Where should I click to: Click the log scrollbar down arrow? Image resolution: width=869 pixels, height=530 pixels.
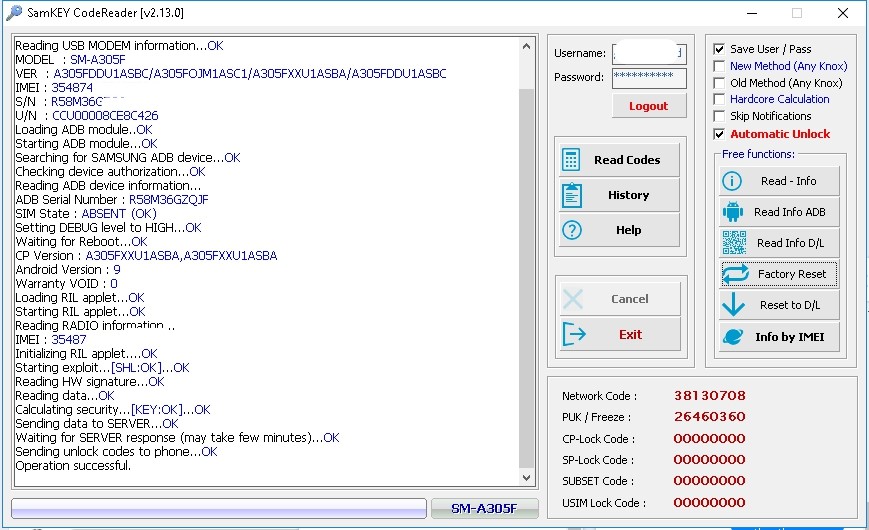tap(526, 477)
